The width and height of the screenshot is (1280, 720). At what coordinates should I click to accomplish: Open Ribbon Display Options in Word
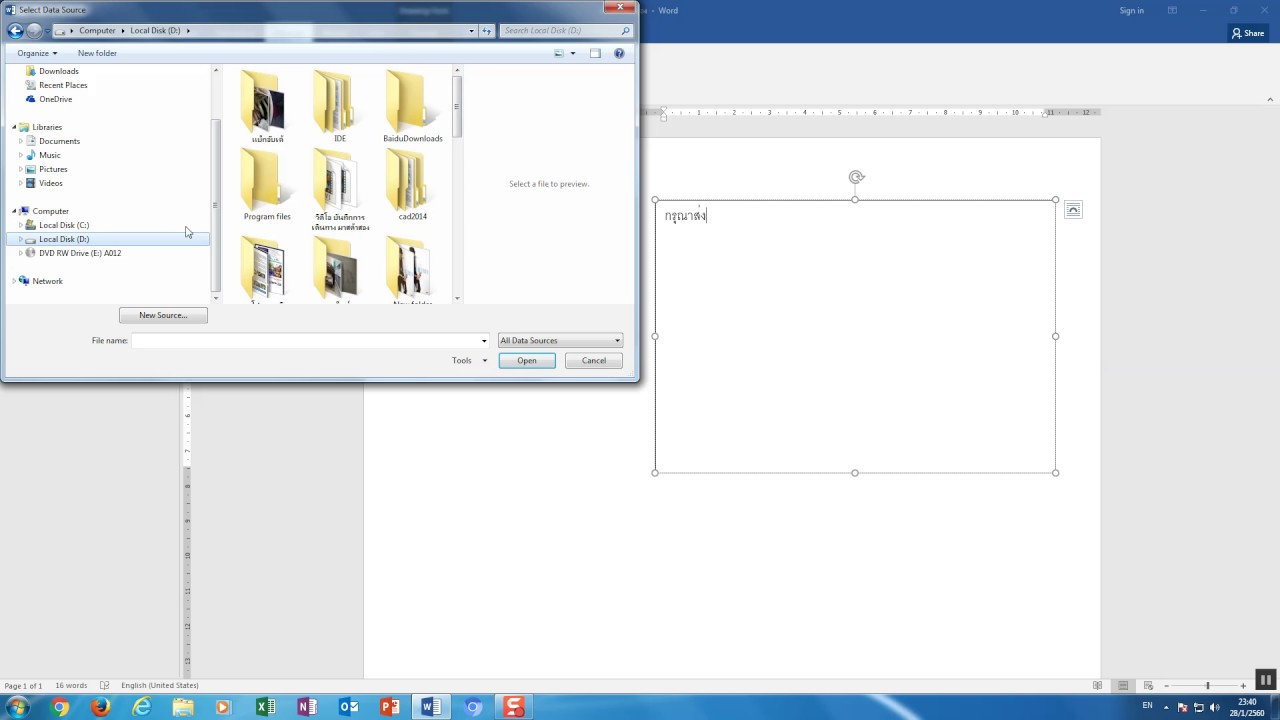(x=1173, y=10)
